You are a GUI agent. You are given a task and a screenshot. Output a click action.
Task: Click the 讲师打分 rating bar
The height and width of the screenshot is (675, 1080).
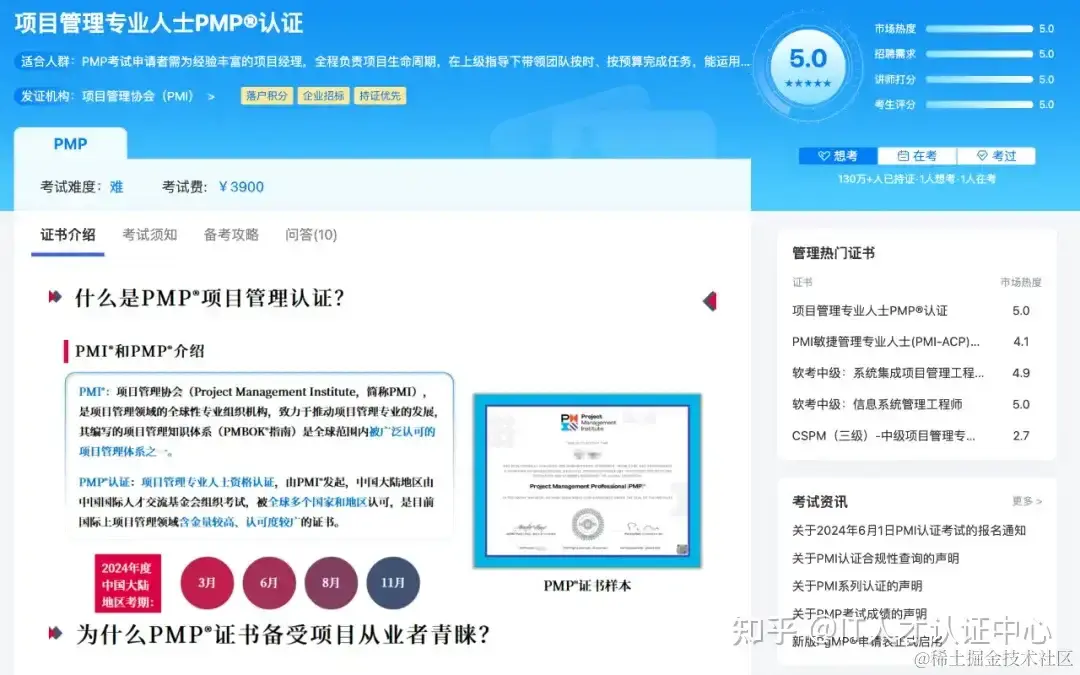(979, 79)
